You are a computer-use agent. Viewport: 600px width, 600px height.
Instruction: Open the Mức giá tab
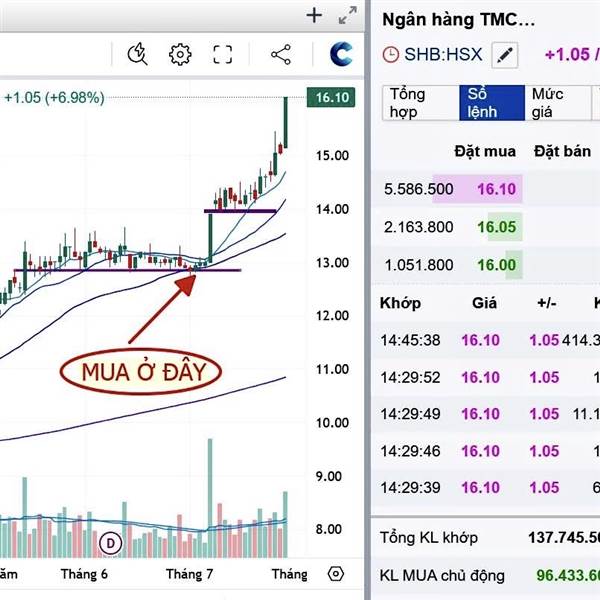pyautogui.click(x=558, y=103)
